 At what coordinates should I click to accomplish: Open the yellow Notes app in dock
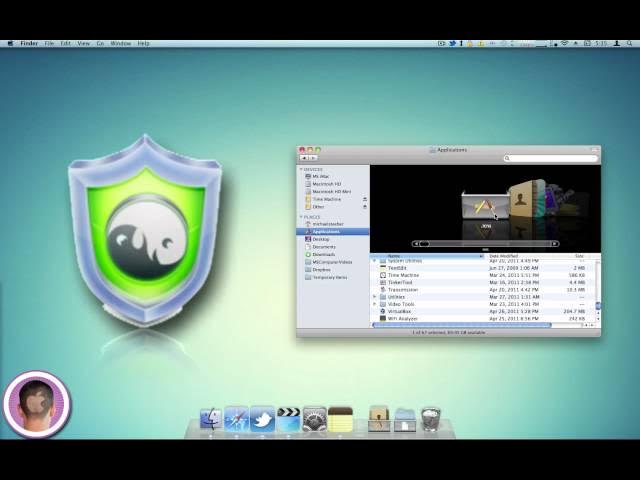click(340, 419)
